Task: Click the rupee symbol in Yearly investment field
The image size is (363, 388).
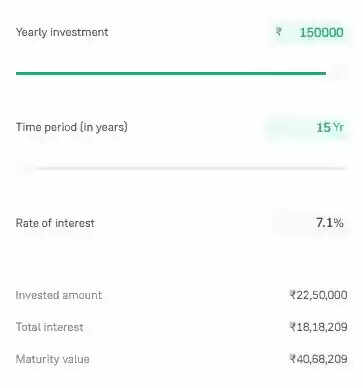Action: click(x=279, y=32)
